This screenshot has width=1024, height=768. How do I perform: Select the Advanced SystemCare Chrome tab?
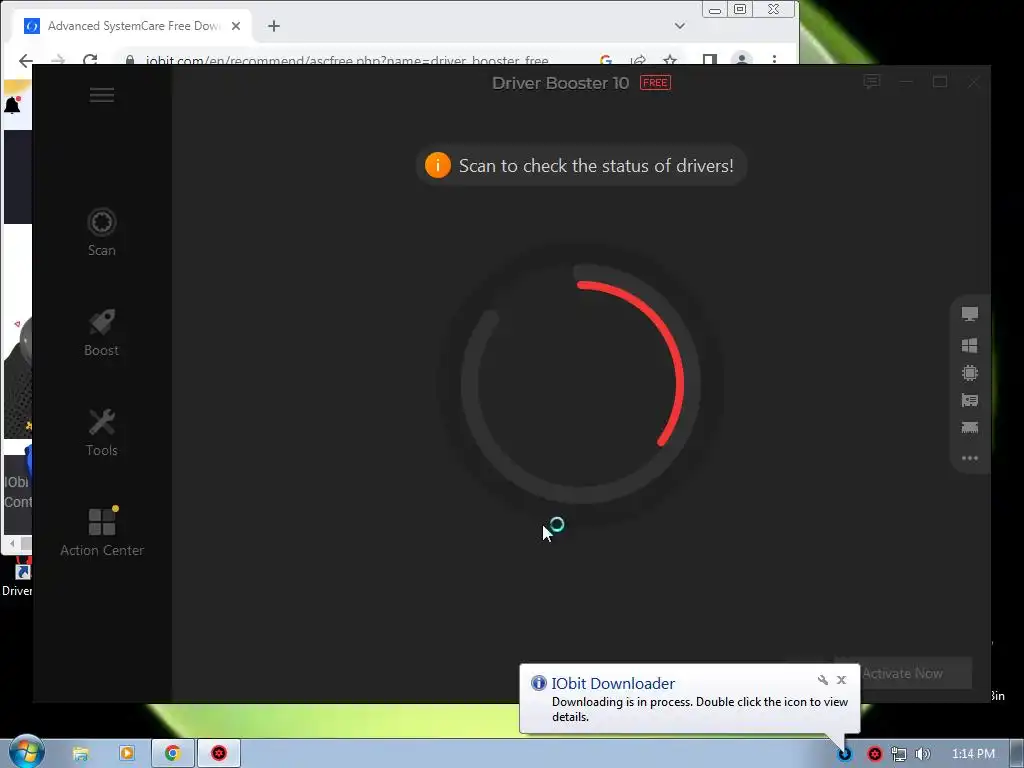[x=133, y=26]
